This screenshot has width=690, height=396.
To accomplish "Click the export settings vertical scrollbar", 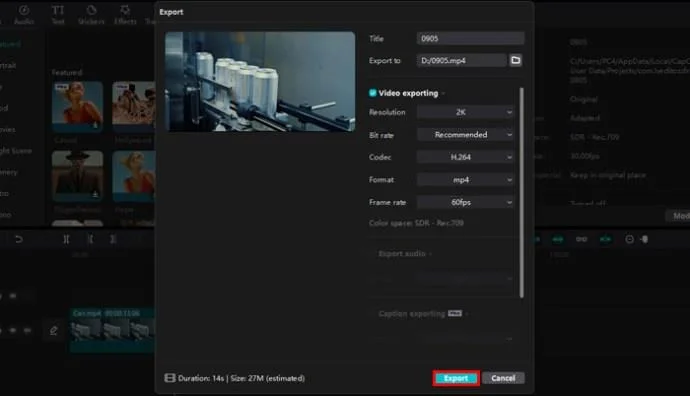I will 521,192.
